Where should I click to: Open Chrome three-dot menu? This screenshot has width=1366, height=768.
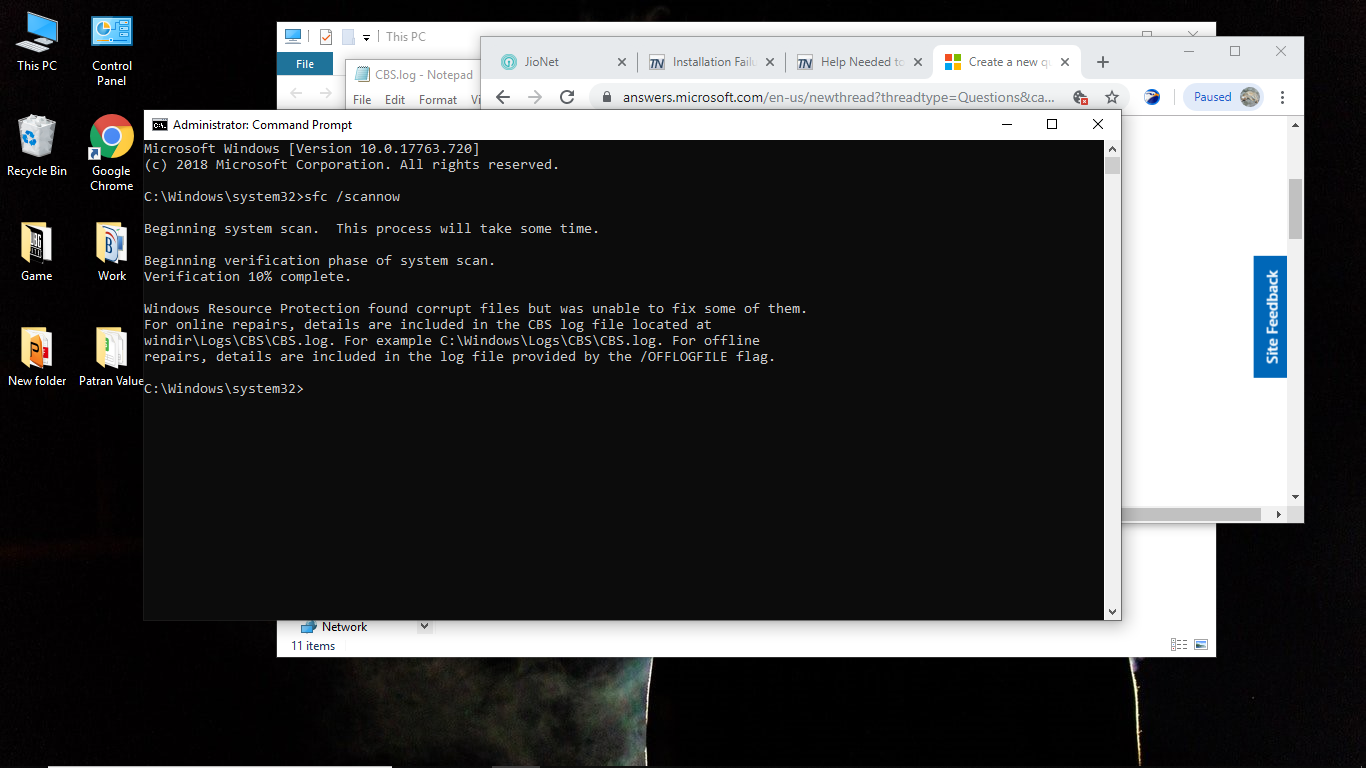1283,97
